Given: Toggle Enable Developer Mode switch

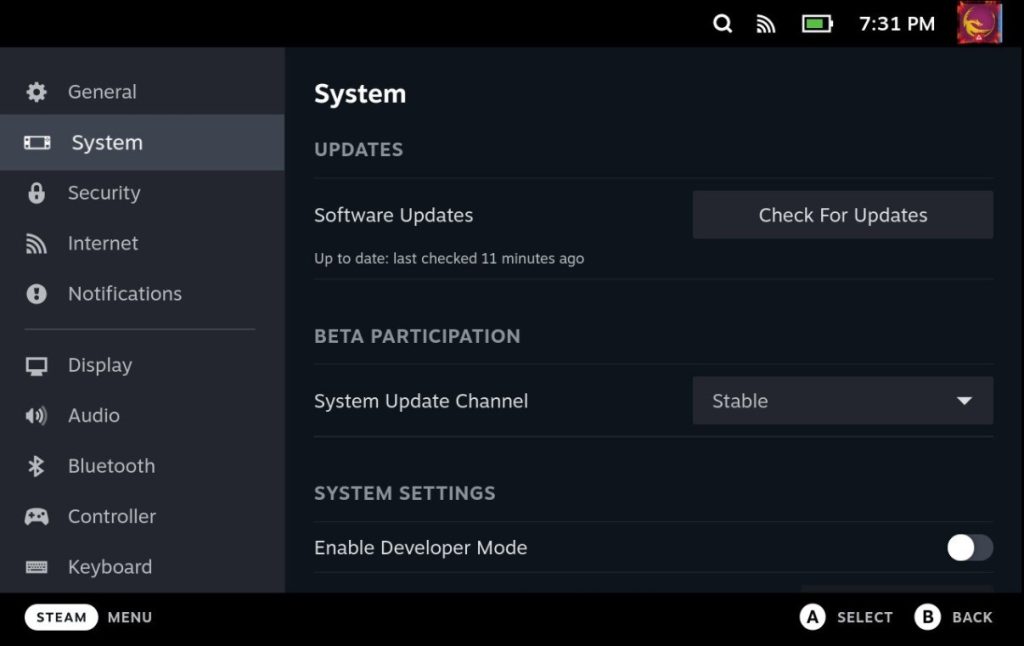Looking at the screenshot, I should click(x=970, y=547).
